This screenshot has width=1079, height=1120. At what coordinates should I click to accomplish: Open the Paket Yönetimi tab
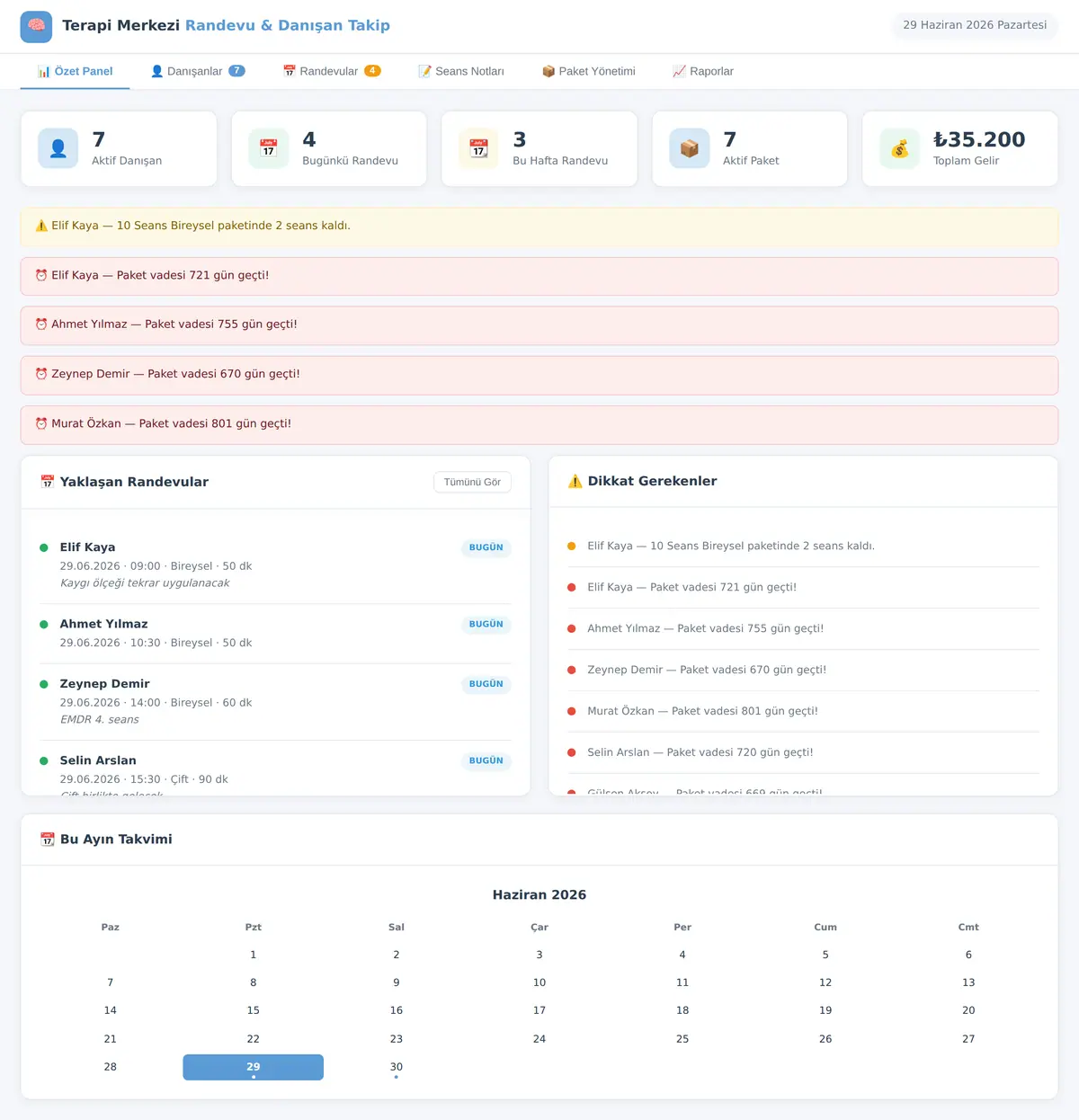[x=589, y=71]
